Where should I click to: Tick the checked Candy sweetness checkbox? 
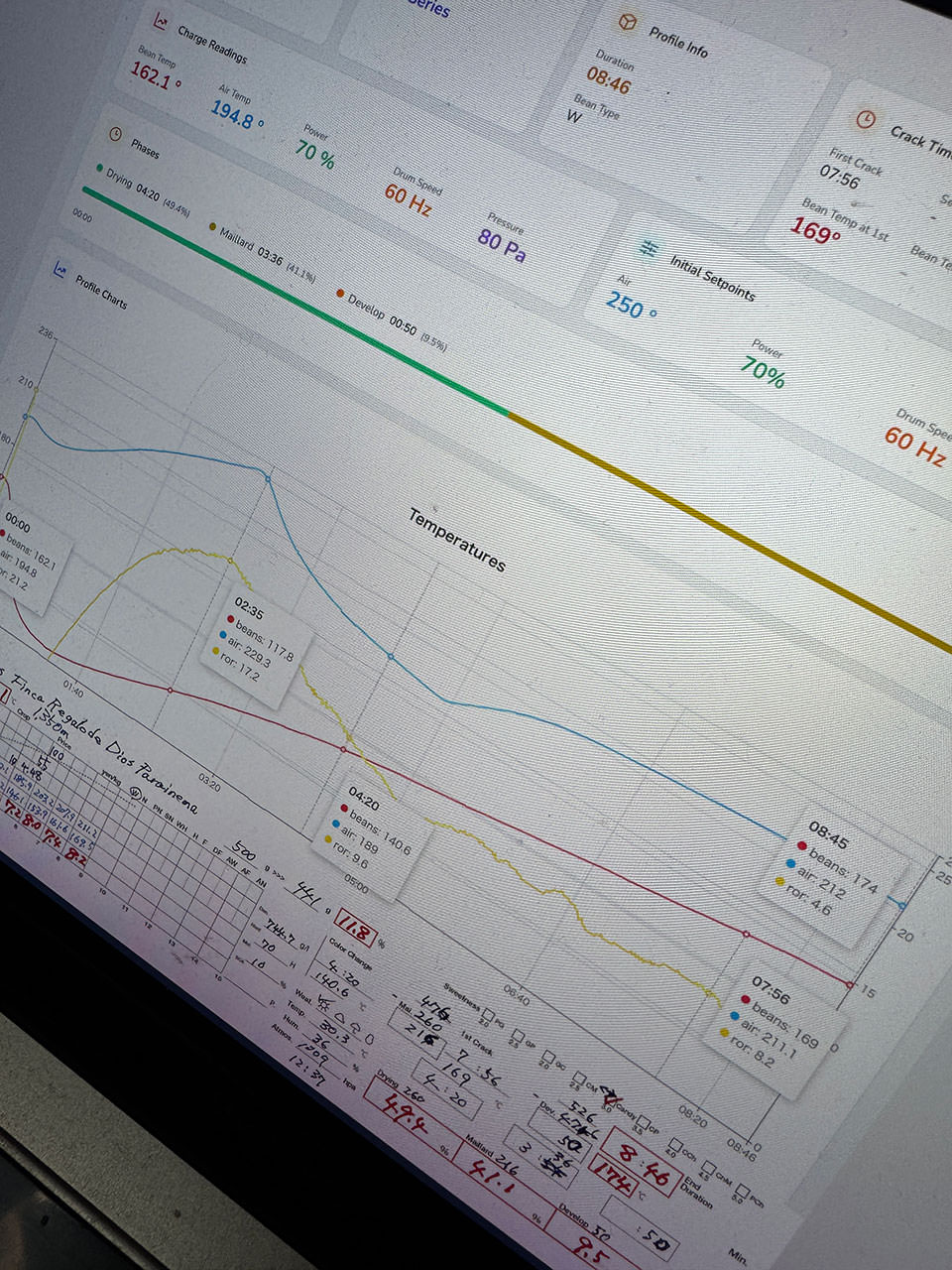610,1098
